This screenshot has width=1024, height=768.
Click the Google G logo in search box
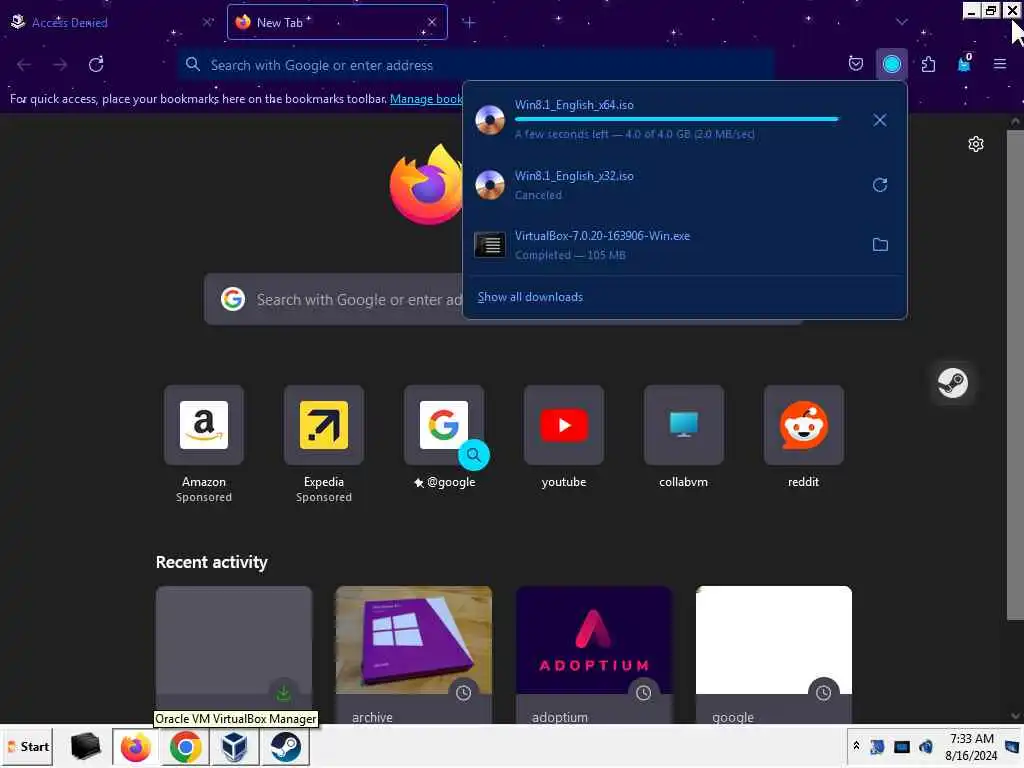tap(233, 299)
